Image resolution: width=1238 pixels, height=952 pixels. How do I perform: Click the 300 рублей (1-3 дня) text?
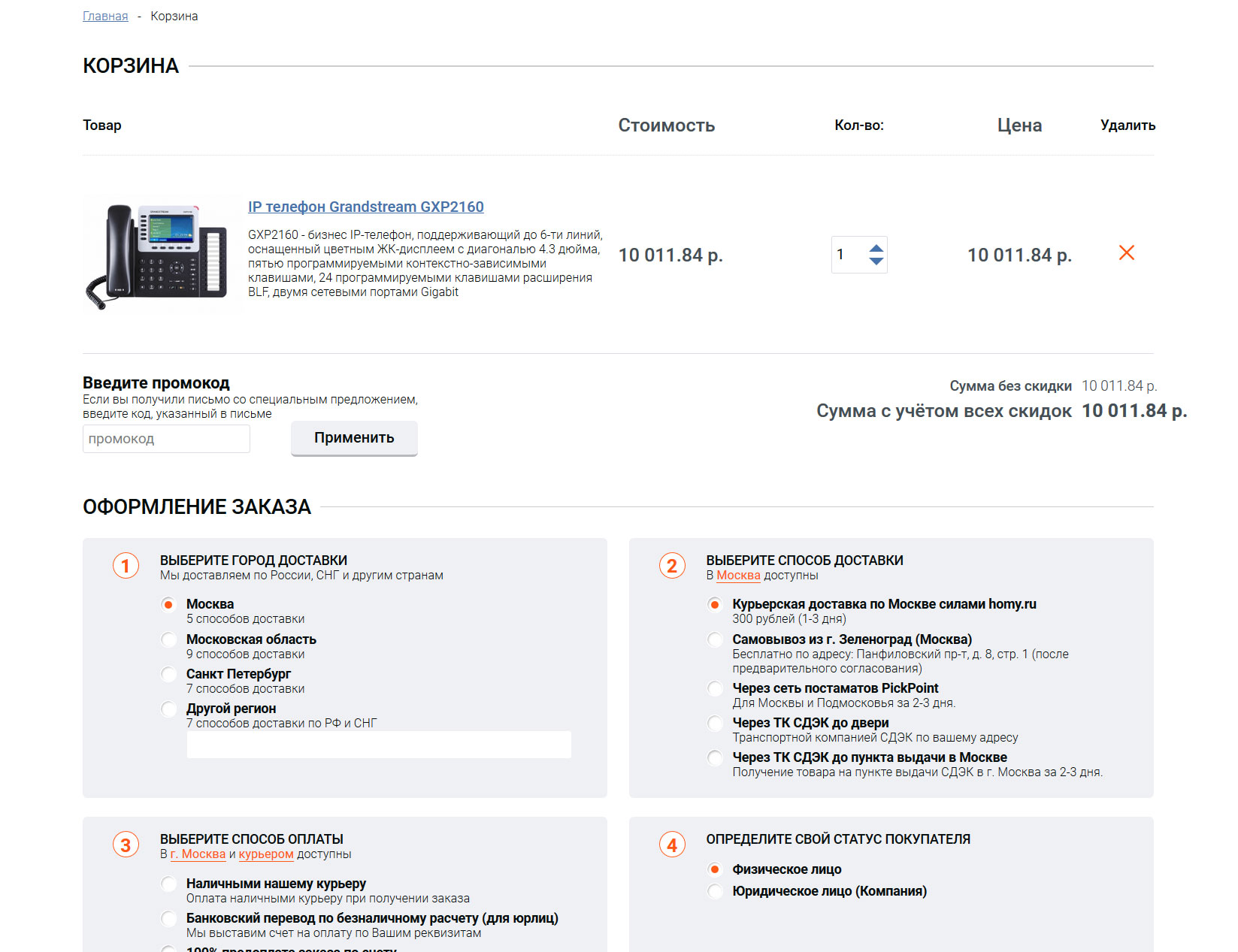[789, 619]
